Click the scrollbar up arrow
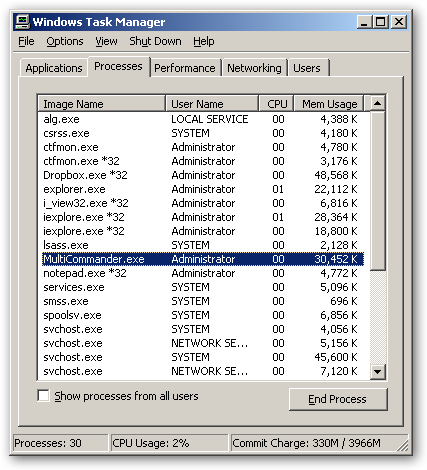427x470 pixels. (x=378, y=103)
